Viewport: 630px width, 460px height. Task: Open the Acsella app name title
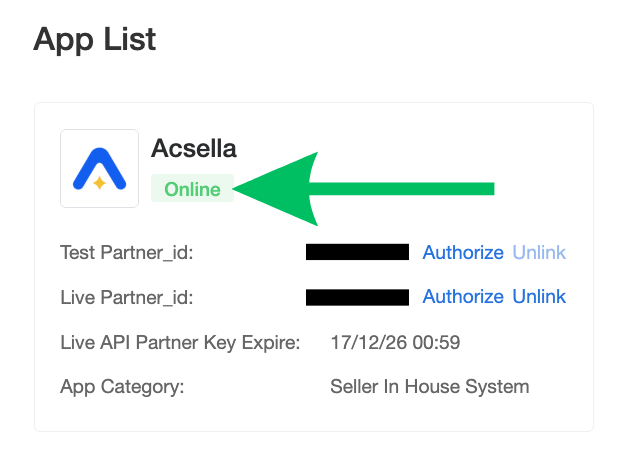(x=194, y=148)
